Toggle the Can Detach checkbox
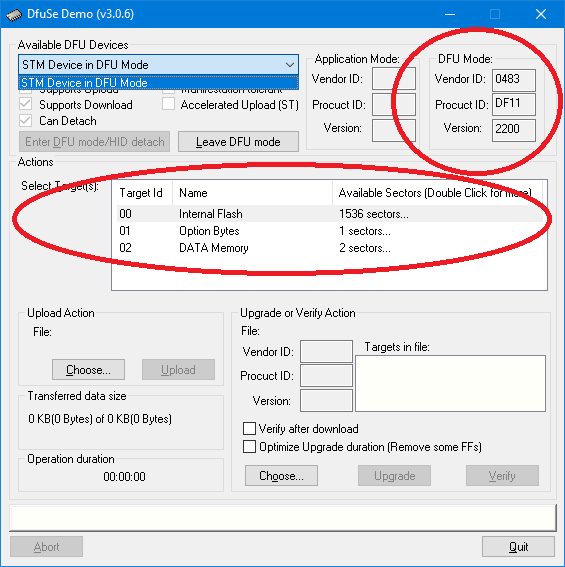The width and height of the screenshot is (565, 567). coord(26,120)
